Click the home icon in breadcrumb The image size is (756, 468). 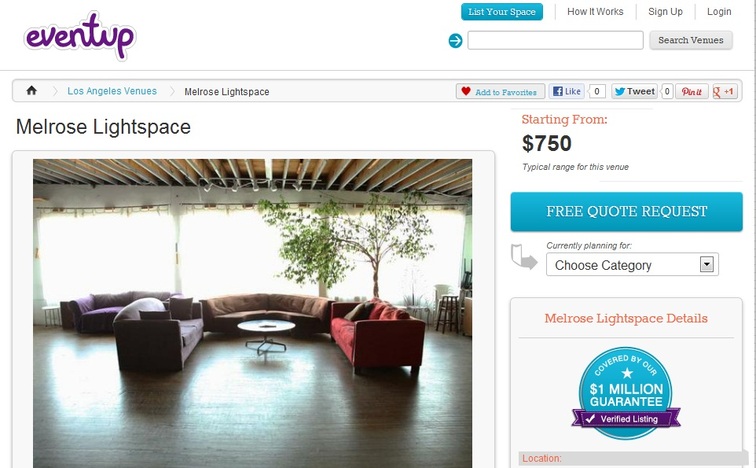[31, 90]
